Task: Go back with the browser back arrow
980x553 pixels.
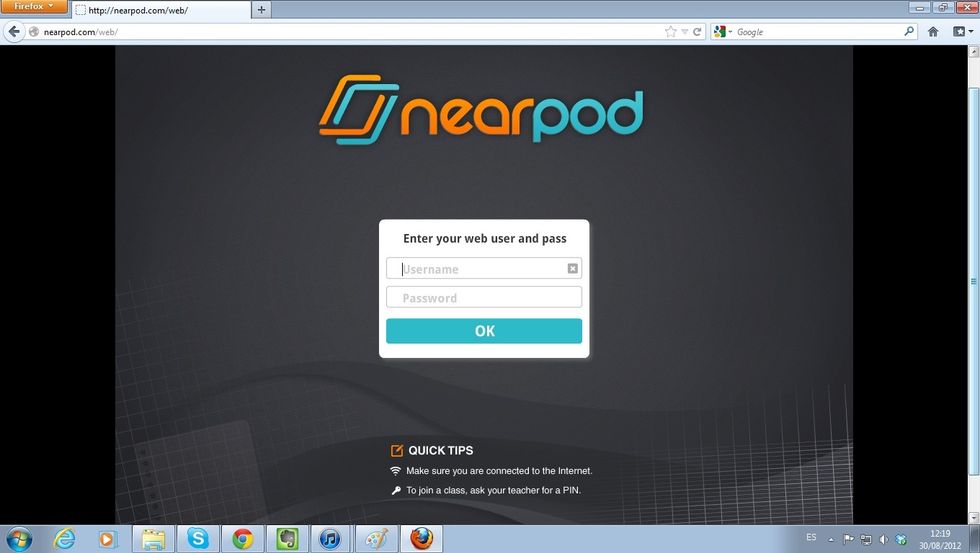Action: tap(14, 31)
